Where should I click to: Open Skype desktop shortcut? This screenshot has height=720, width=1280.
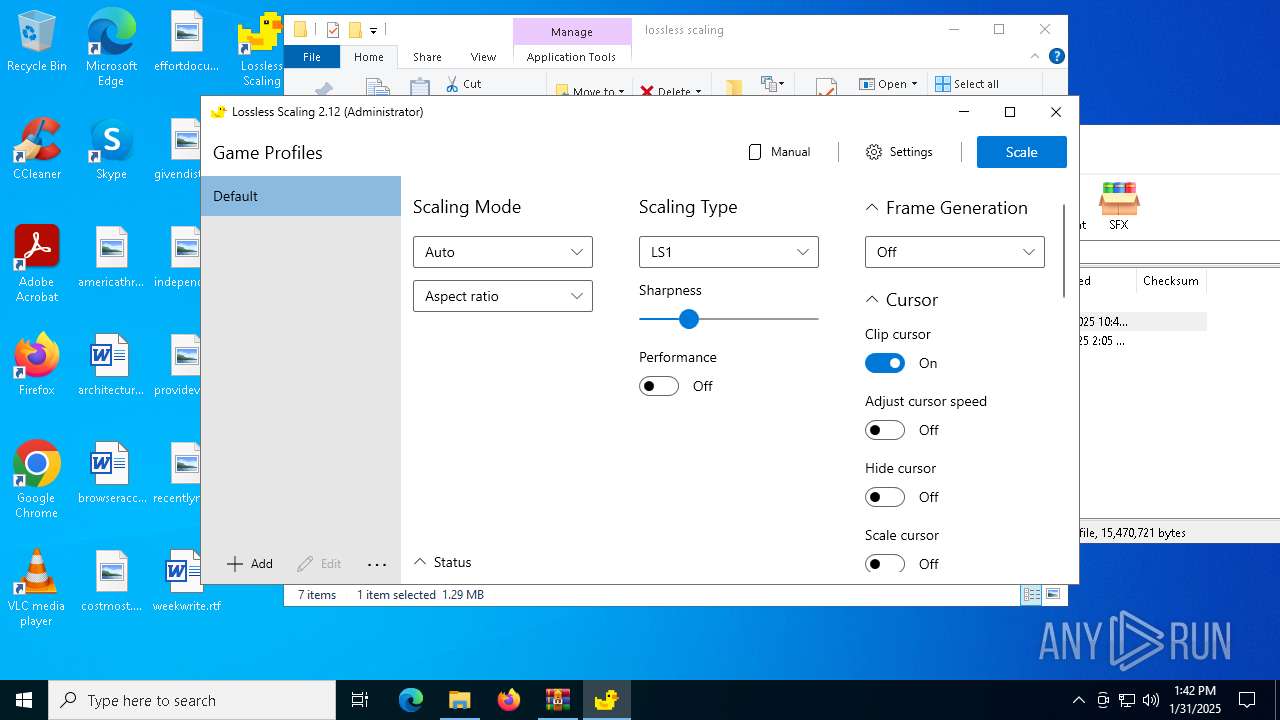tap(111, 150)
